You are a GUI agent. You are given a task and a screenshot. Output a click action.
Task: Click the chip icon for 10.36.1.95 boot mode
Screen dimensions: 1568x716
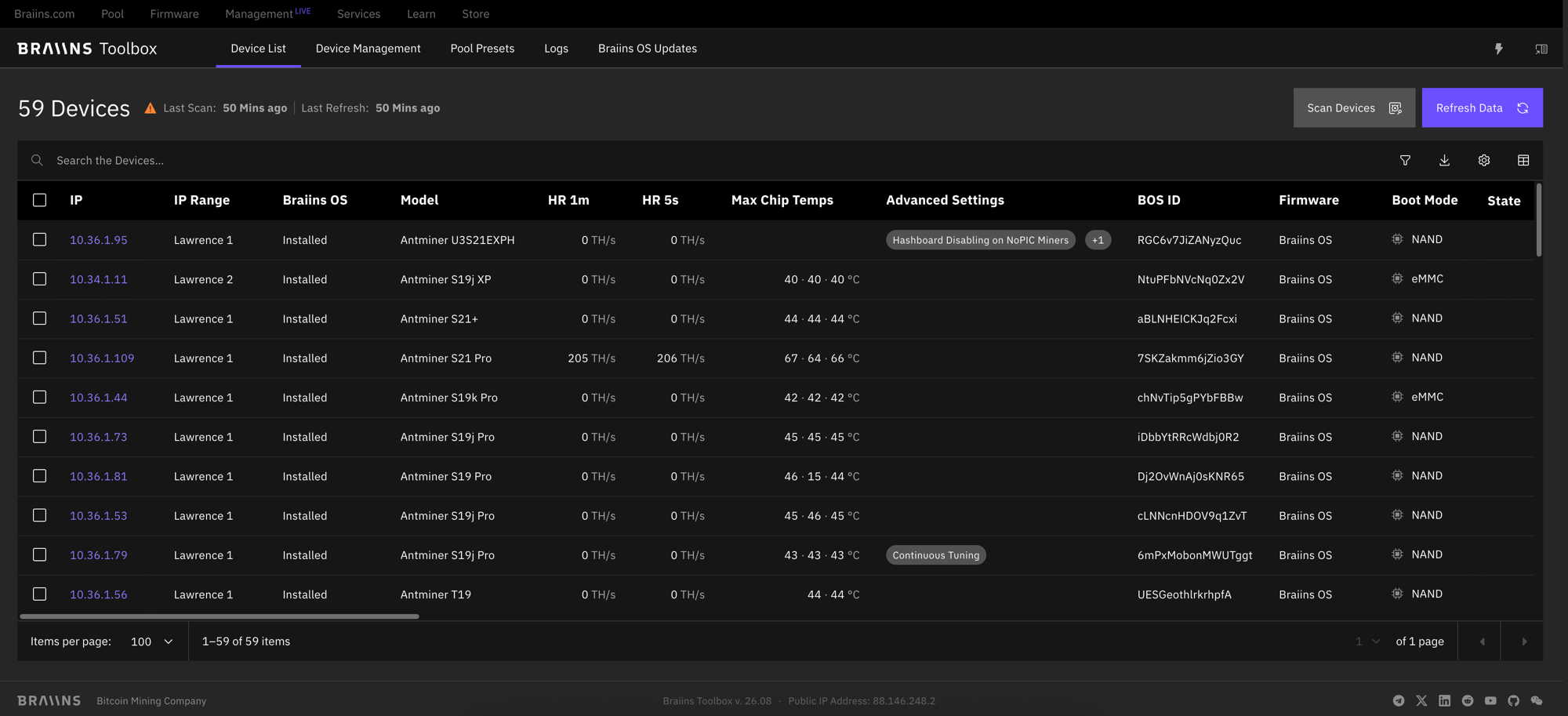[x=1397, y=239]
